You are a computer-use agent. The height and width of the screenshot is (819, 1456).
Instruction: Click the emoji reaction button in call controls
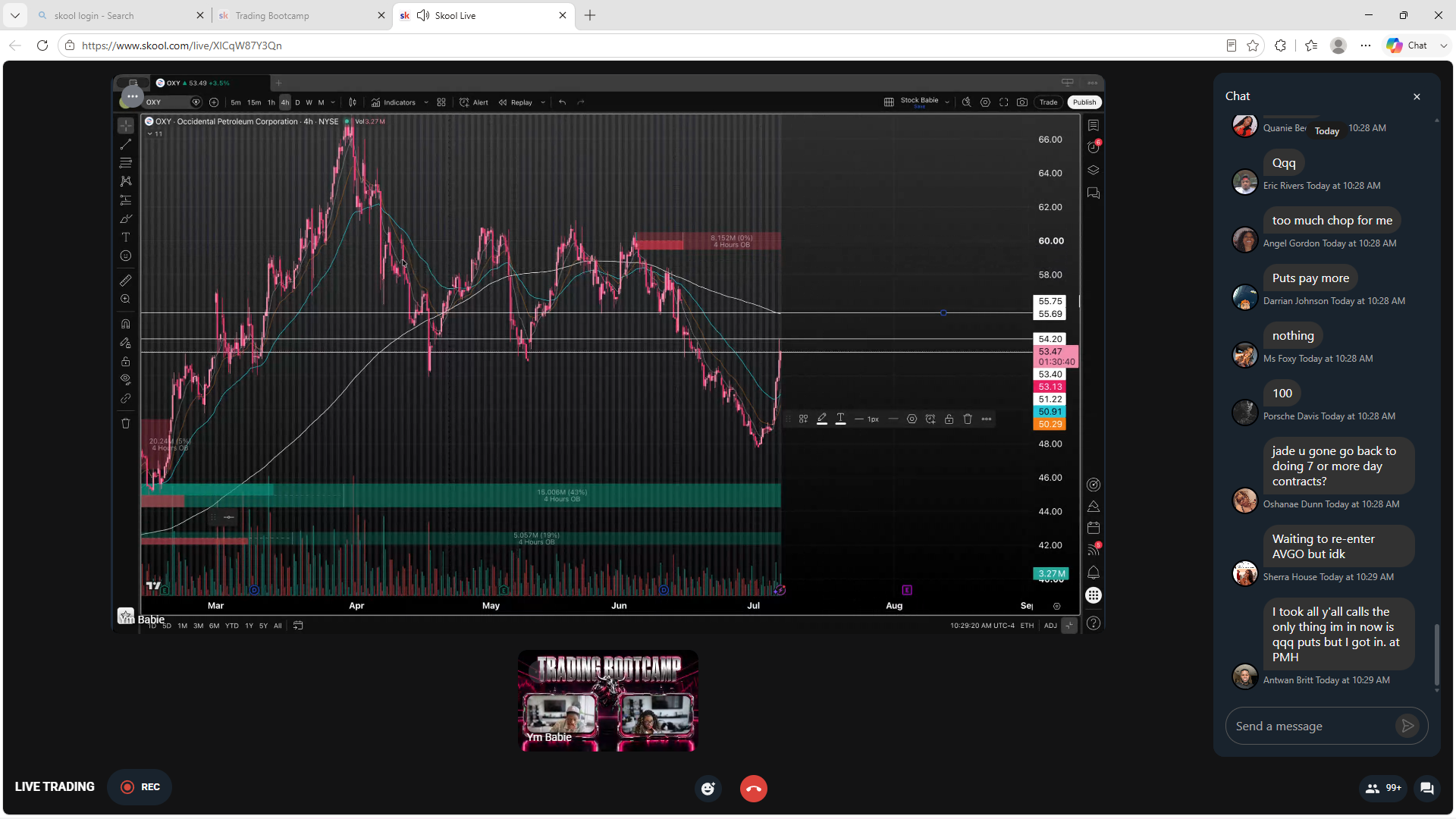pos(708,789)
